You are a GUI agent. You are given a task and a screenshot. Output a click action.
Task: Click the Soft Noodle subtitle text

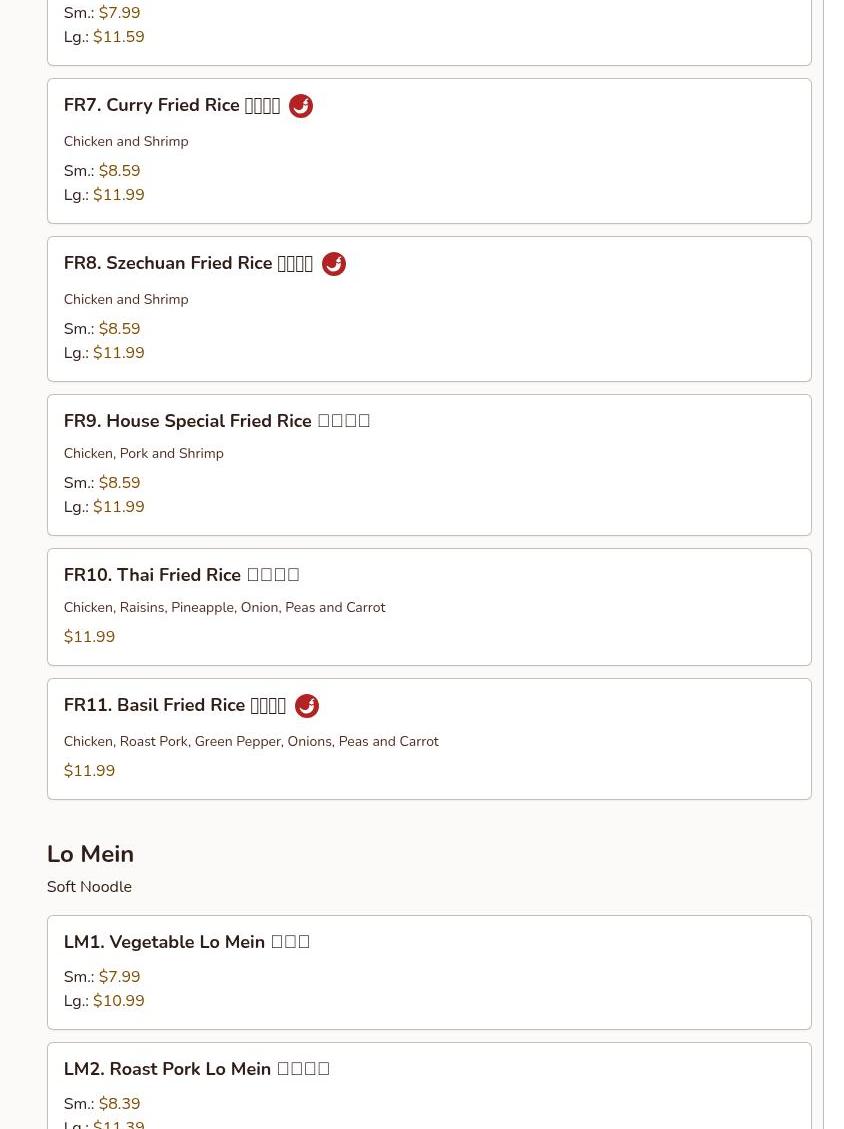[x=89, y=887]
